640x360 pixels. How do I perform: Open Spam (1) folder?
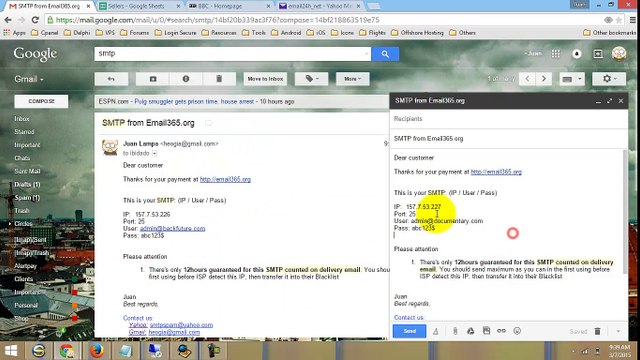pyautogui.click(x=27, y=198)
